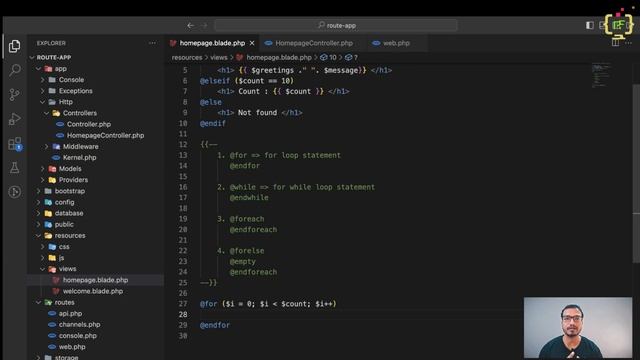Image resolution: width=640 pixels, height=360 pixels.
Task: Open the Extensions view
Action: point(15,144)
